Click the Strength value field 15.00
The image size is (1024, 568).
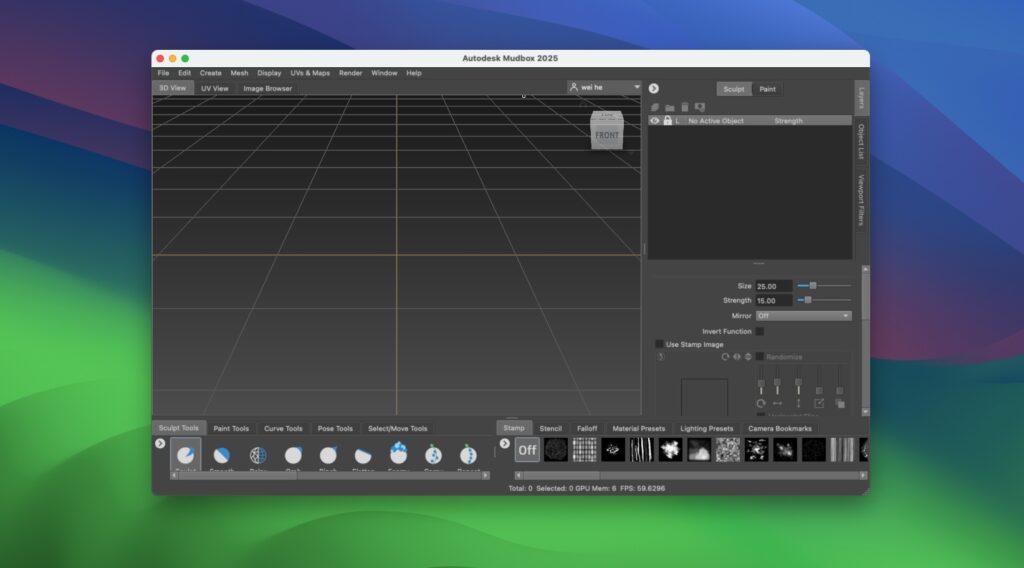click(x=774, y=300)
